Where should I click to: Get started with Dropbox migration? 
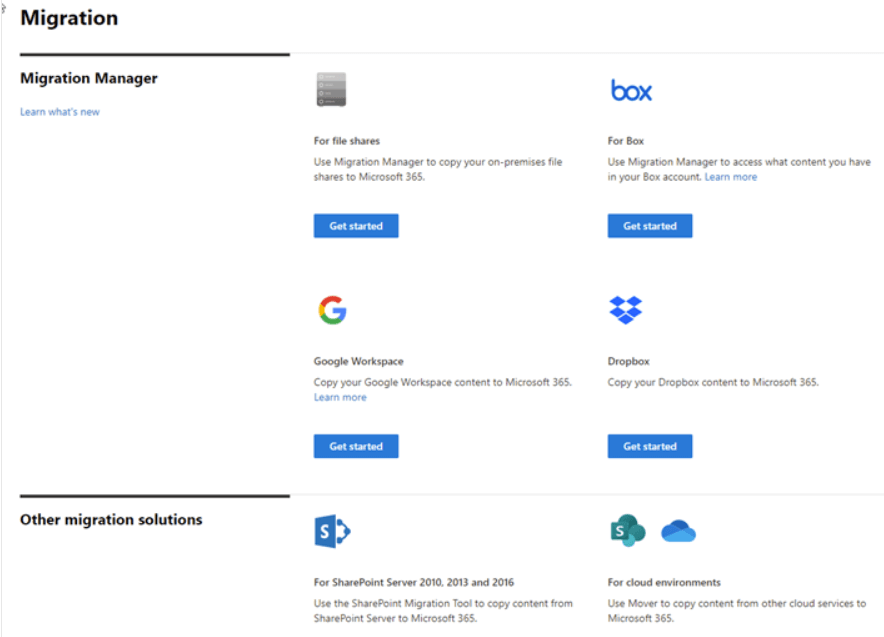[649, 446]
